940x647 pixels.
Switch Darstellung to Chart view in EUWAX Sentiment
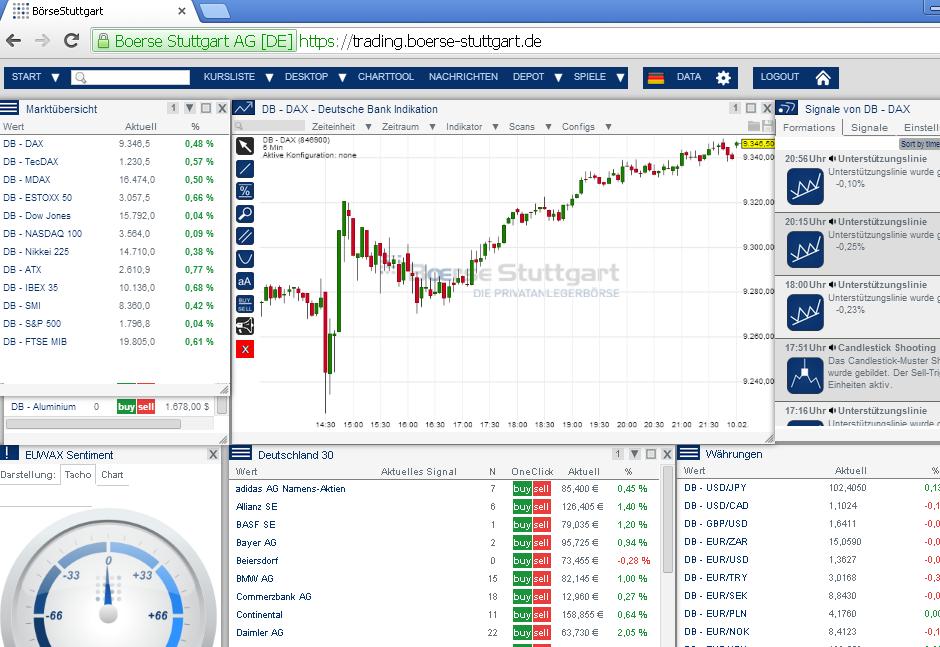point(112,475)
